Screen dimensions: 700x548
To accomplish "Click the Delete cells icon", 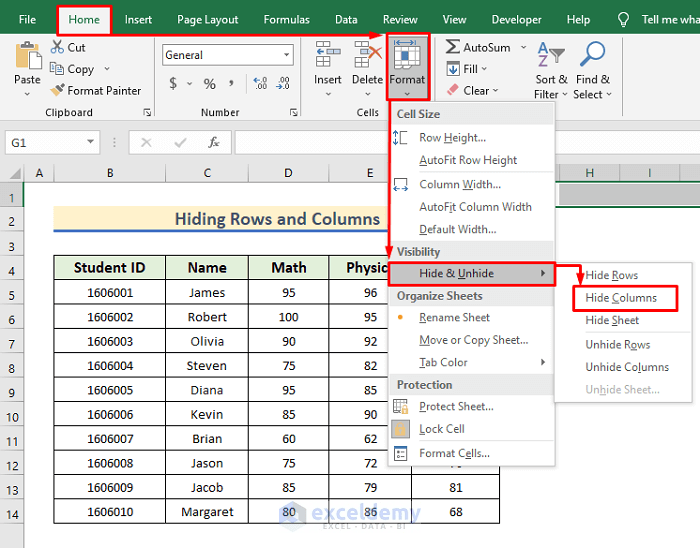I will (x=368, y=54).
